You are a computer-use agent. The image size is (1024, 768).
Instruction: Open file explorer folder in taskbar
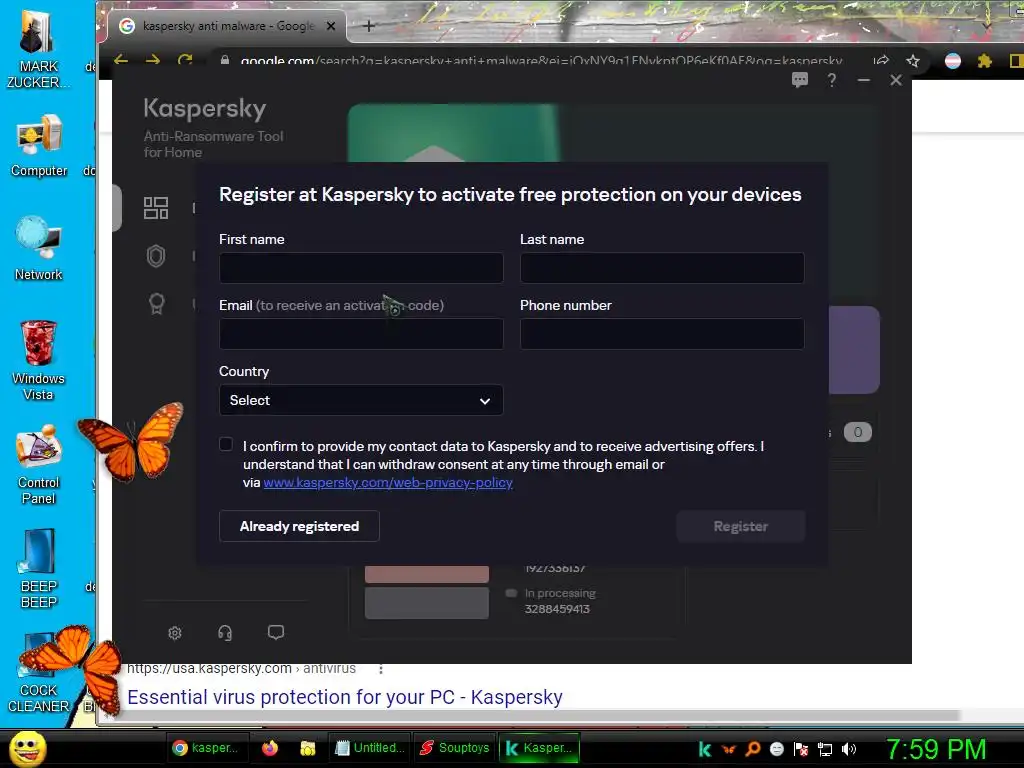[308, 748]
